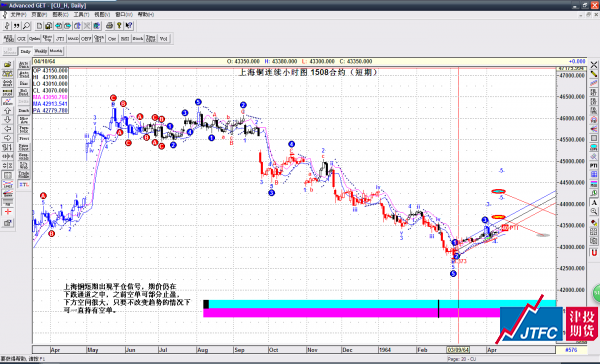
Task: Click the save page lock icon
Action: (48, 26)
